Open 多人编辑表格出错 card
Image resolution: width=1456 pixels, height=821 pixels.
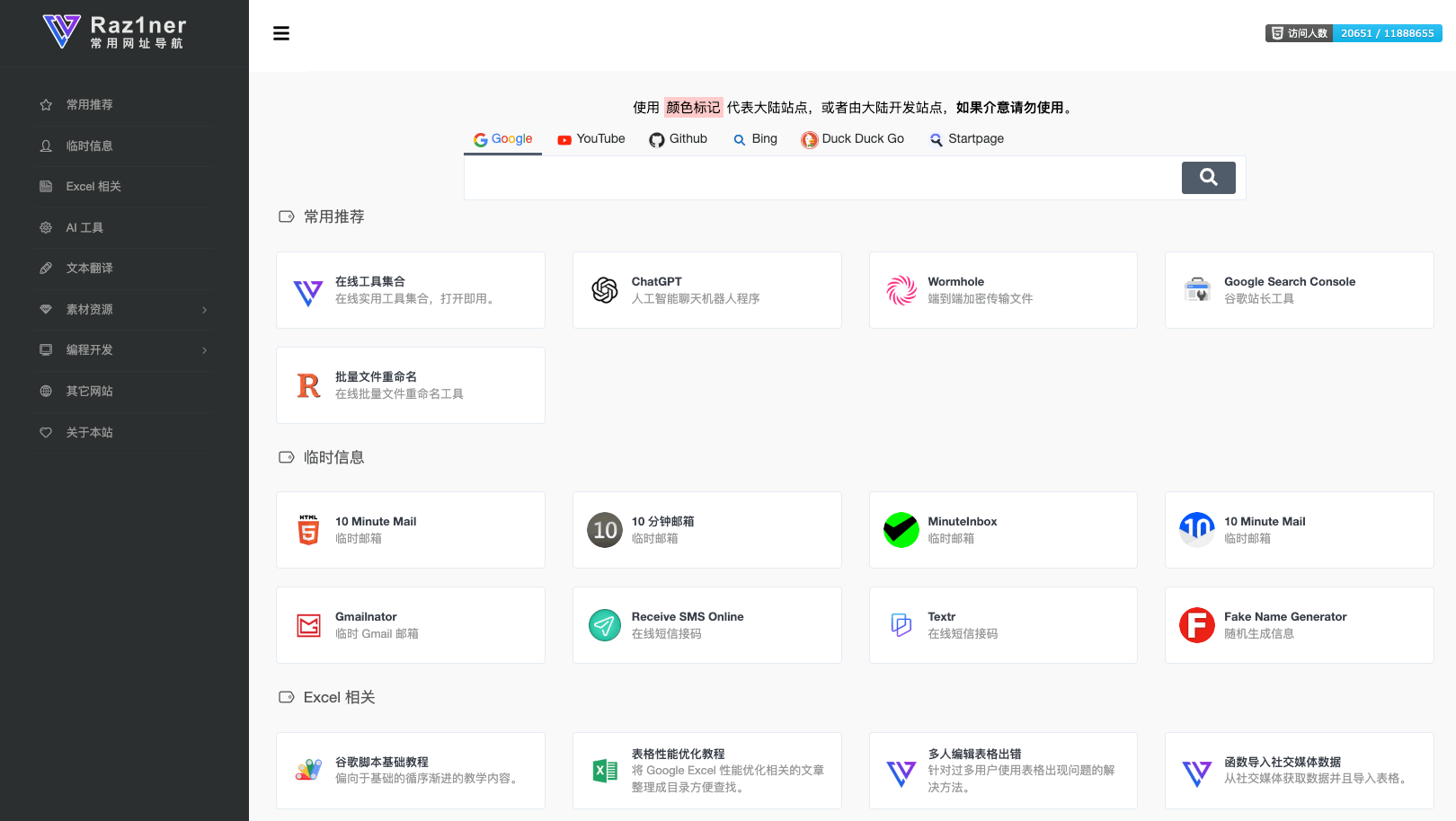click(x=1003, y=771)
